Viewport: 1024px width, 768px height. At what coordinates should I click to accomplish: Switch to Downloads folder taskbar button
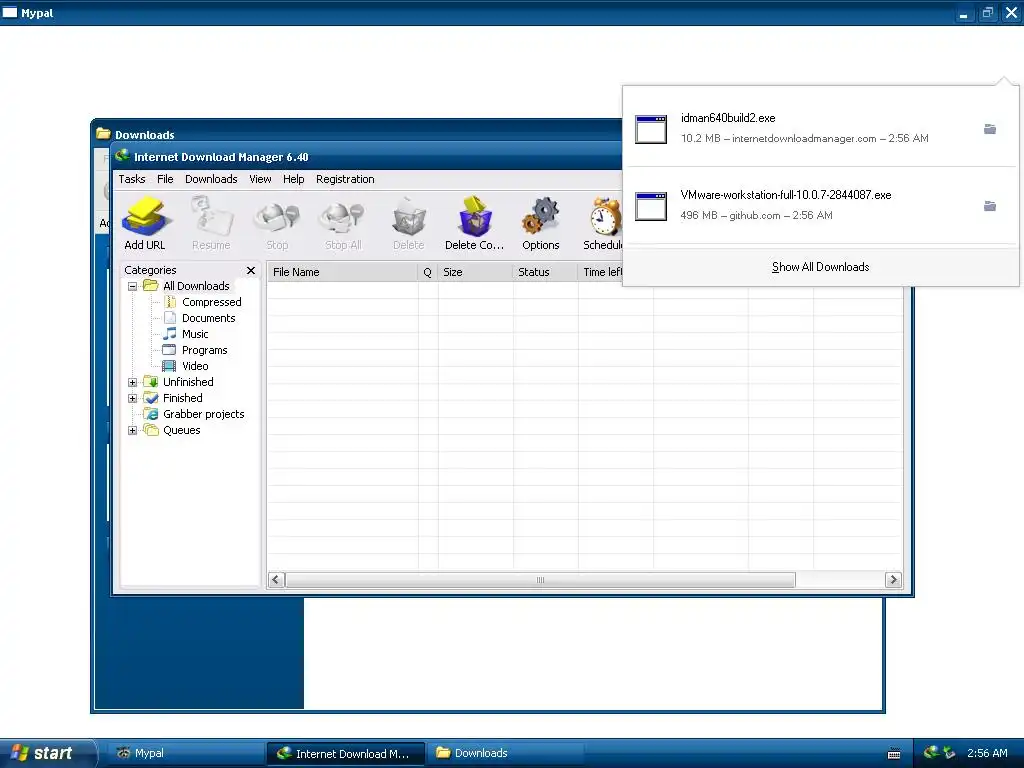coord(506,753)
